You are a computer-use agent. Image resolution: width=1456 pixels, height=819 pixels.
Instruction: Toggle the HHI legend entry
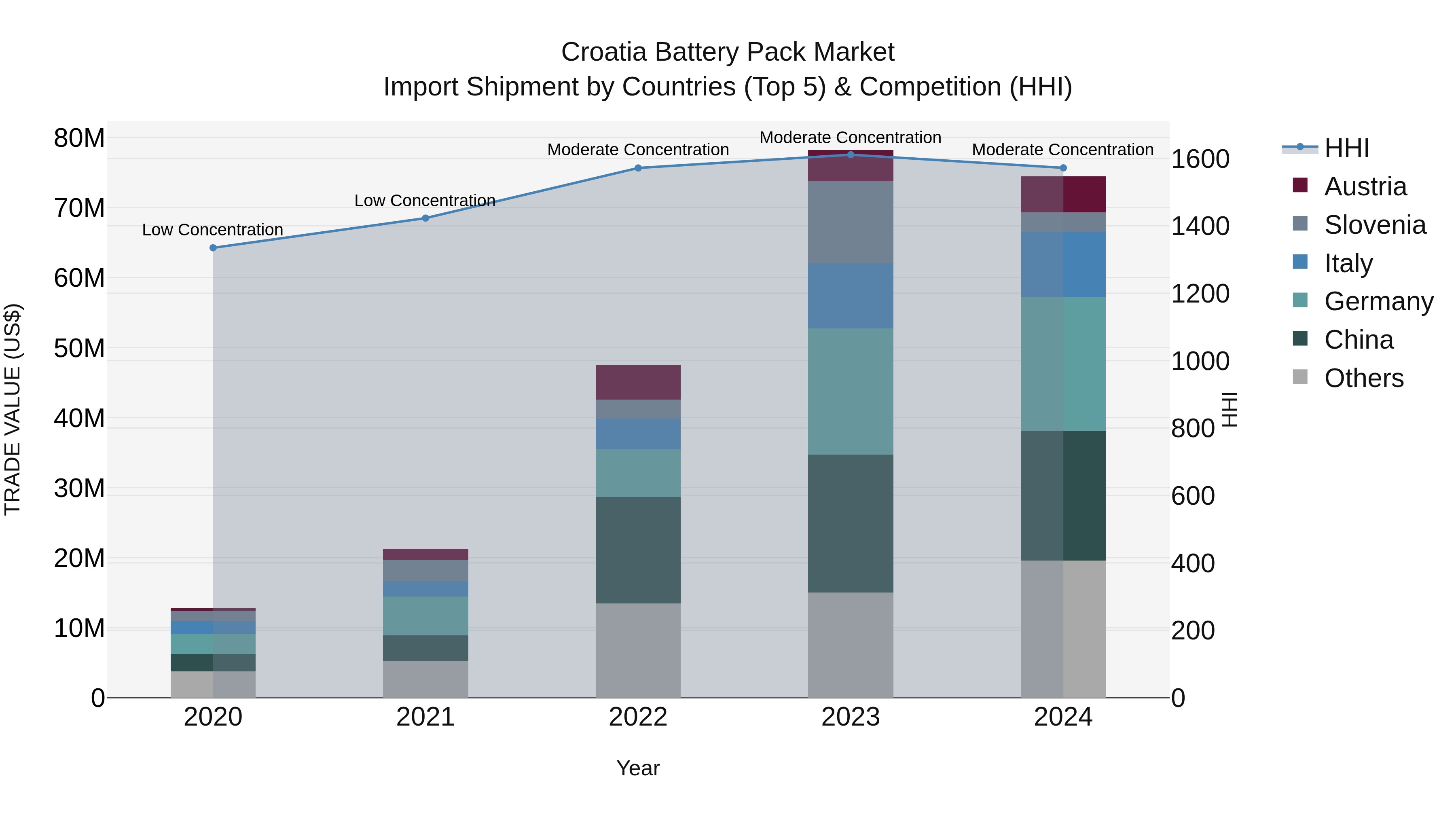point(1325,148)
